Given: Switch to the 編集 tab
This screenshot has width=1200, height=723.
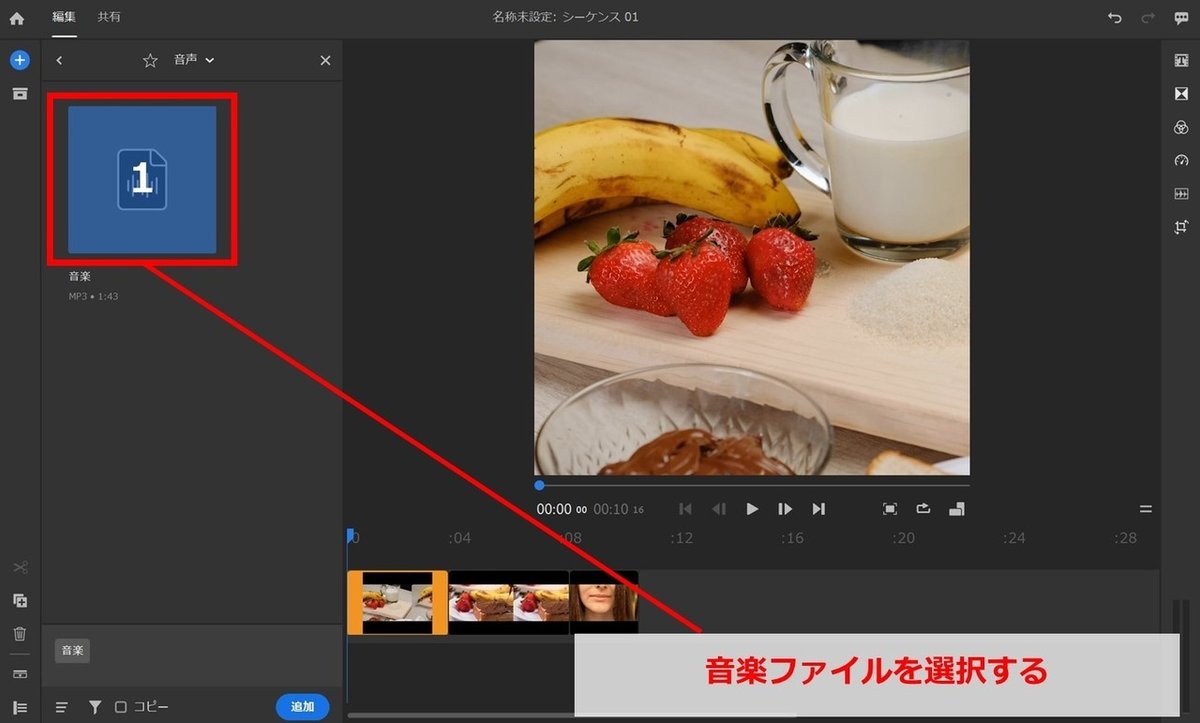Looking at the screenshot, I should tap(63, 17).
